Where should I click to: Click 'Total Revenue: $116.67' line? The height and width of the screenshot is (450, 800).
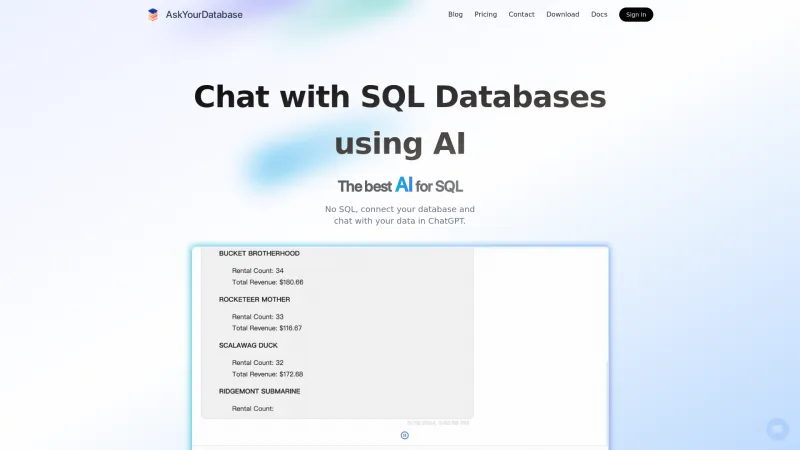[267, 328]
